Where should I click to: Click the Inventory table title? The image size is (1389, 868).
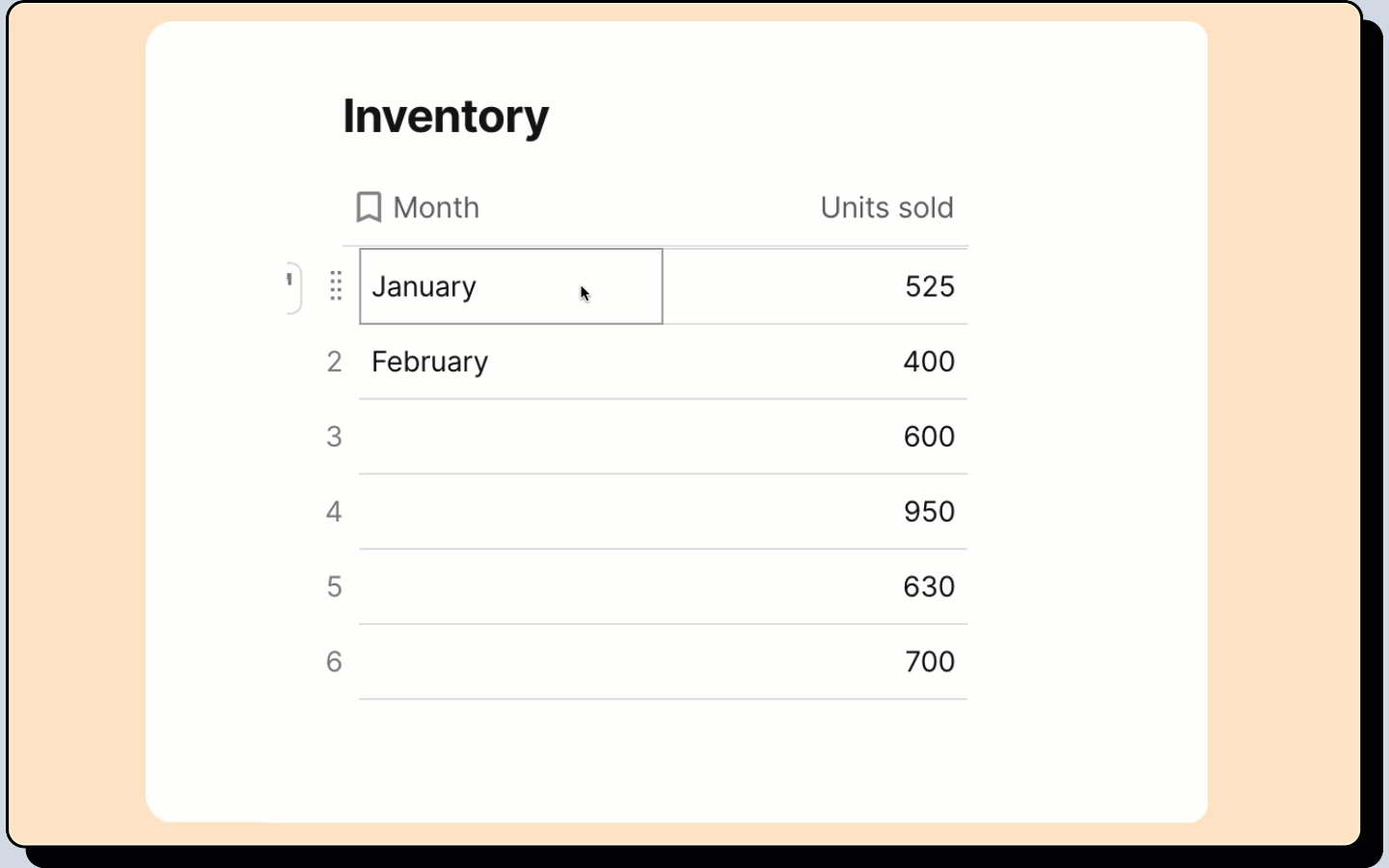446,117
